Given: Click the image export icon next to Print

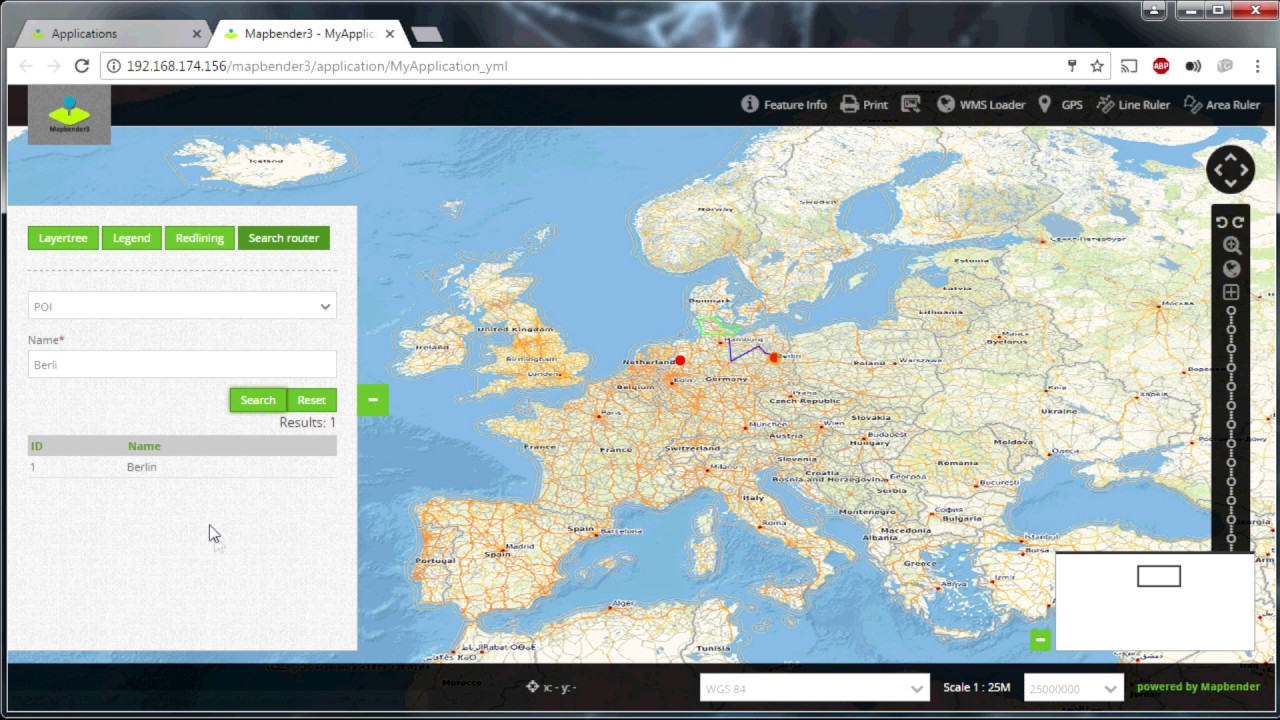Looking at the screenshot, I should pyautogui.click(x=910, y=104).
